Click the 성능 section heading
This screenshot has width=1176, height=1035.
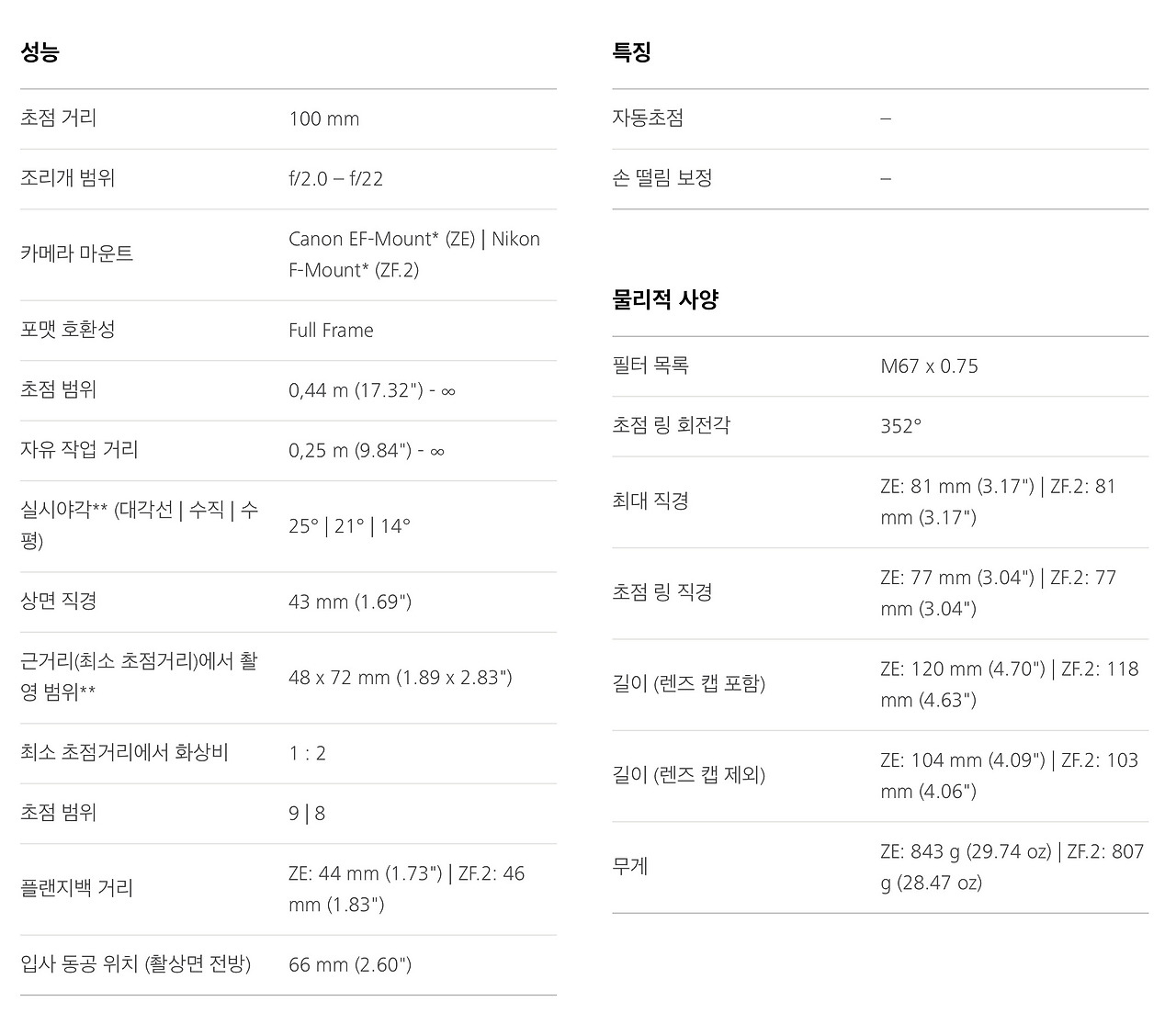pos(40,52)
